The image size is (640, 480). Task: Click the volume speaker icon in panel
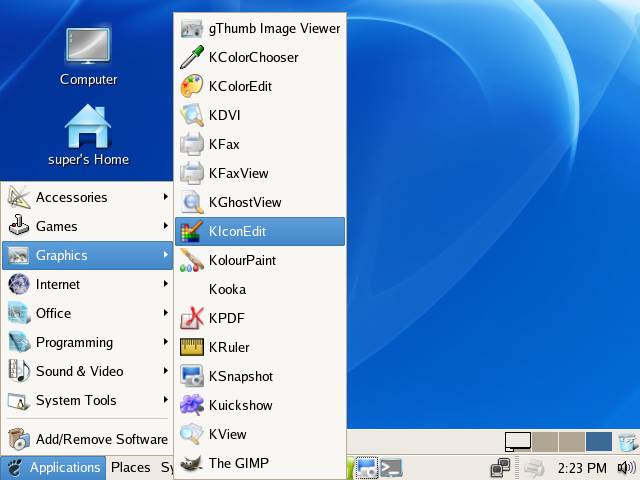point(626,467)
